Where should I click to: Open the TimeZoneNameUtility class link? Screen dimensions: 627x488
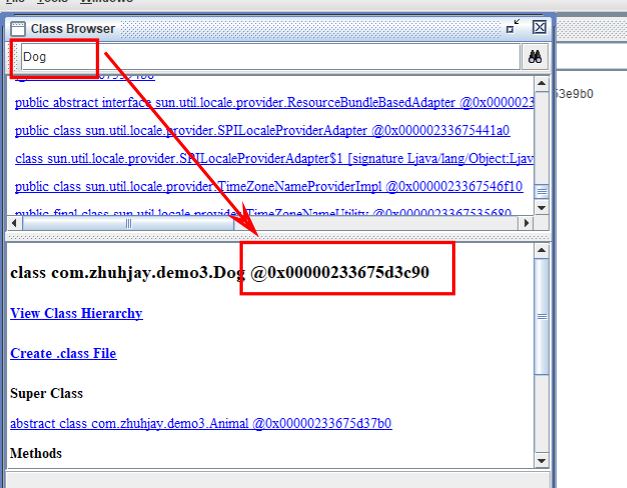tap(268, 212)
